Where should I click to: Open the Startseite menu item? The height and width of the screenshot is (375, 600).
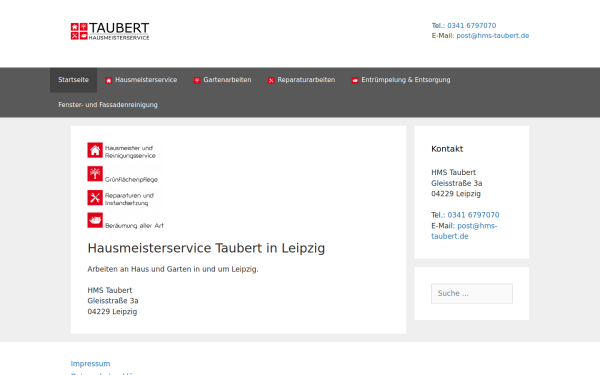click(x=73, y=80)
